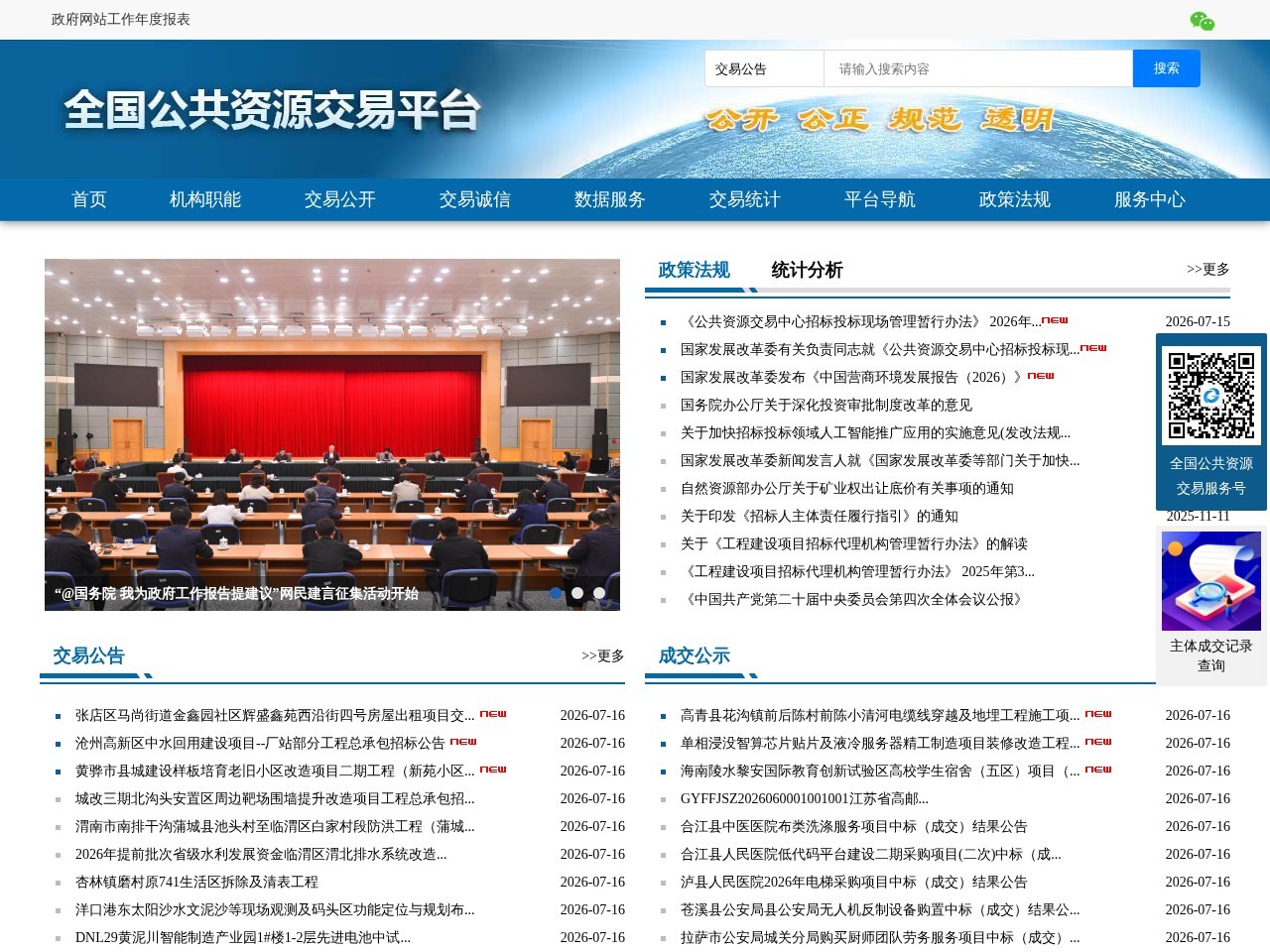This screenshot has width=1270, height=952.
Task: Open 泸县人民医院2026年电梯采购 result
Action: 854,882
